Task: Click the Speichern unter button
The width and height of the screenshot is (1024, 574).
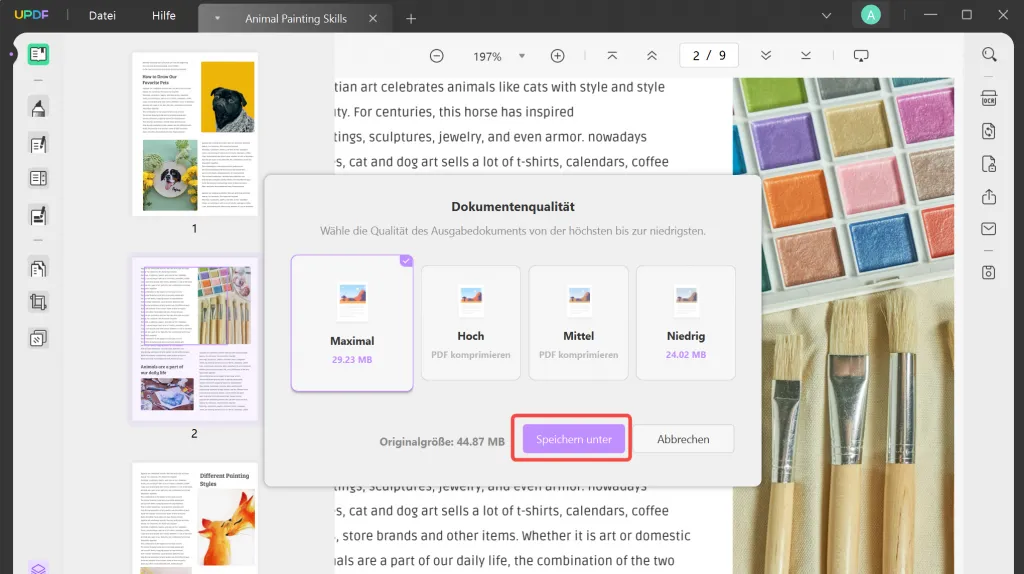Action: [x=573, y=439]
